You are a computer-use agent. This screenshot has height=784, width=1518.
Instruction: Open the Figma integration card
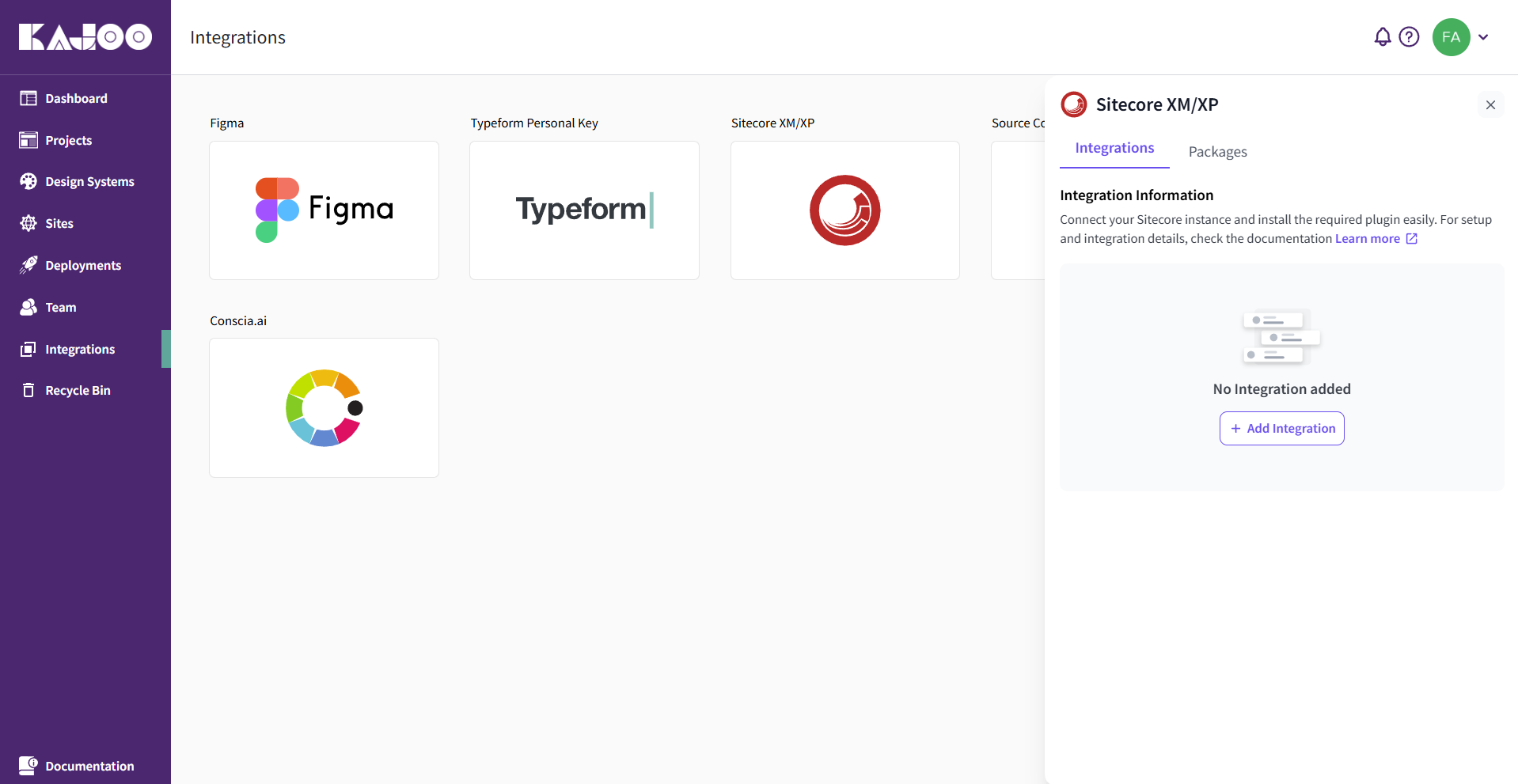pyautogui.click(x=324, y=210)
